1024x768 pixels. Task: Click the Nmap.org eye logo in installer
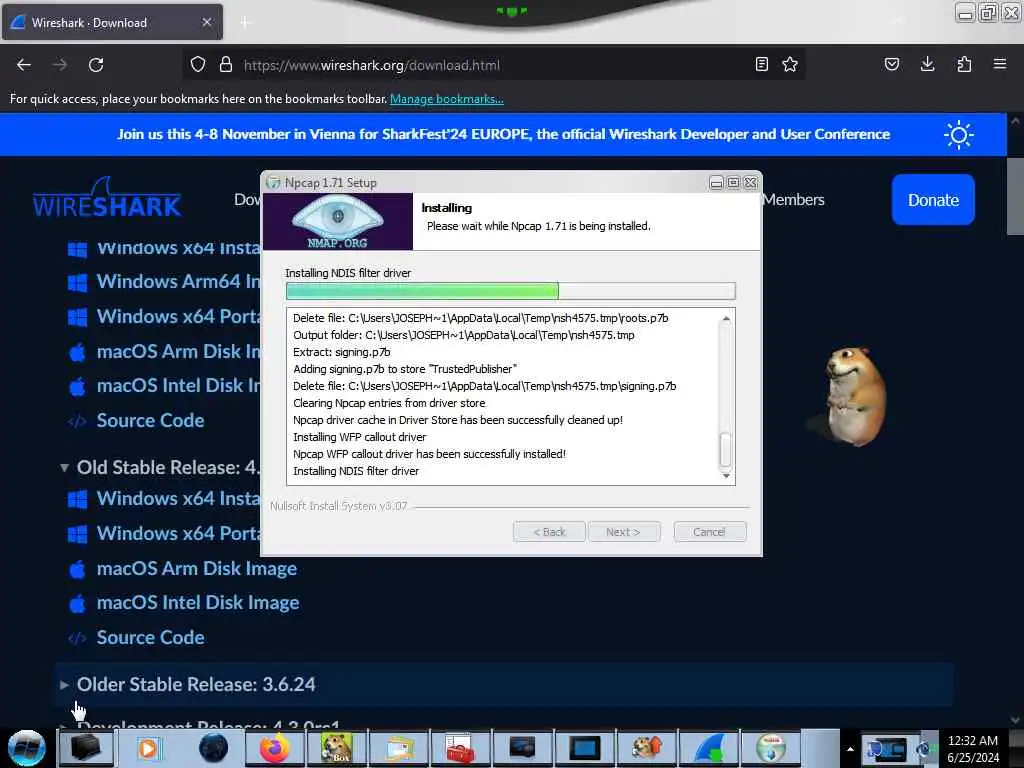[x=338, y=221]
